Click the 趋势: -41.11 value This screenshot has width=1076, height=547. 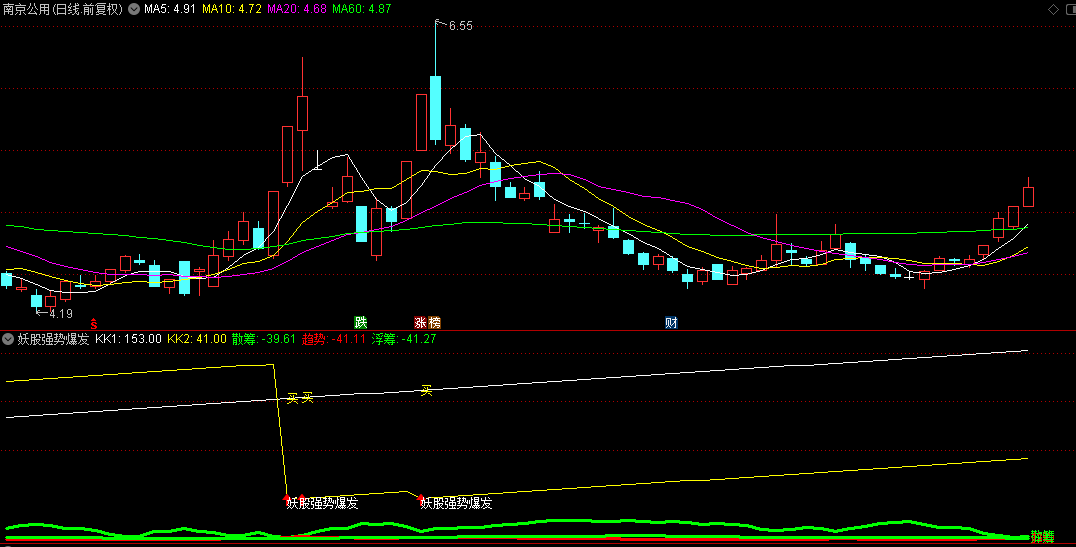[x=334, y=339]
